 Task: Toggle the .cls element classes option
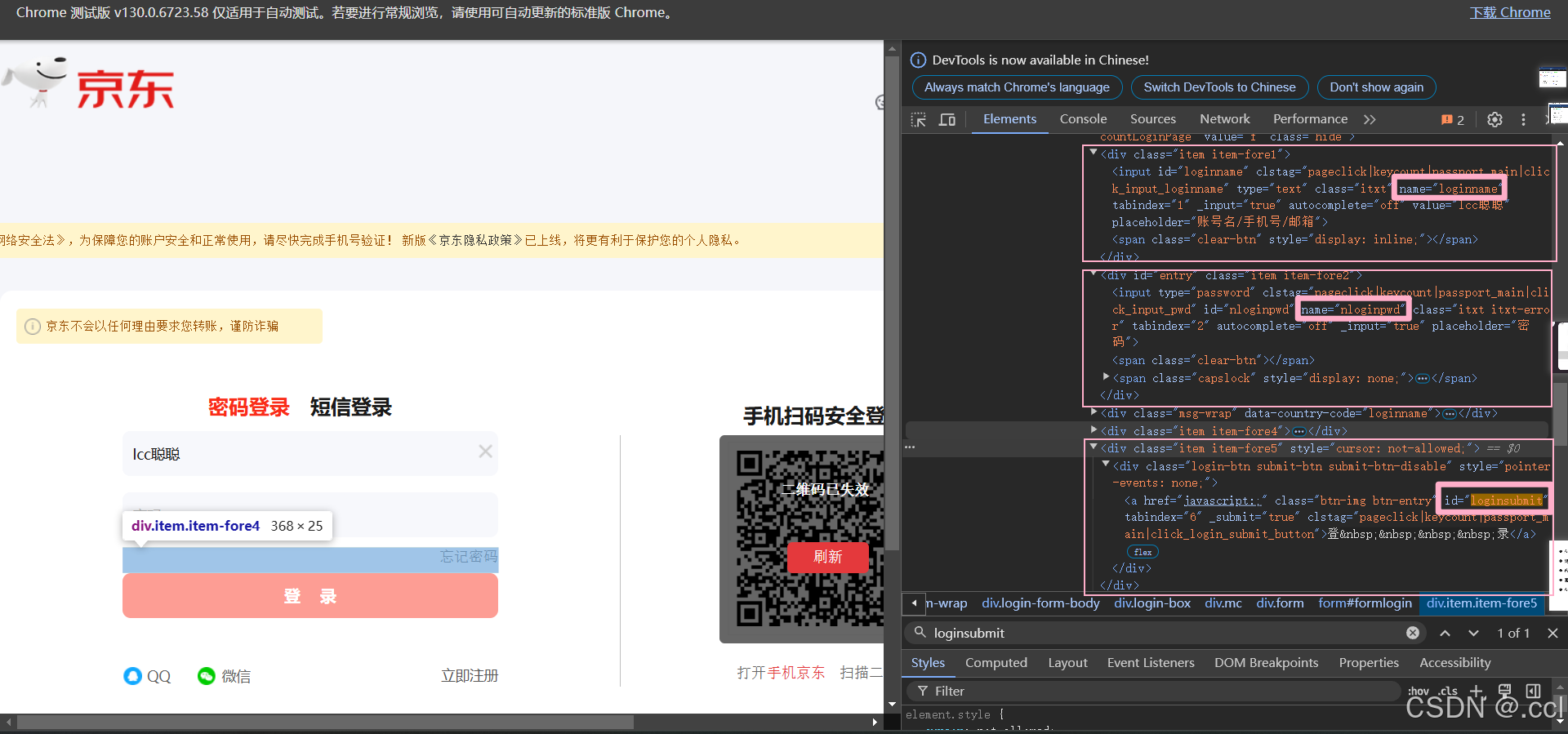pos(1449,691)
